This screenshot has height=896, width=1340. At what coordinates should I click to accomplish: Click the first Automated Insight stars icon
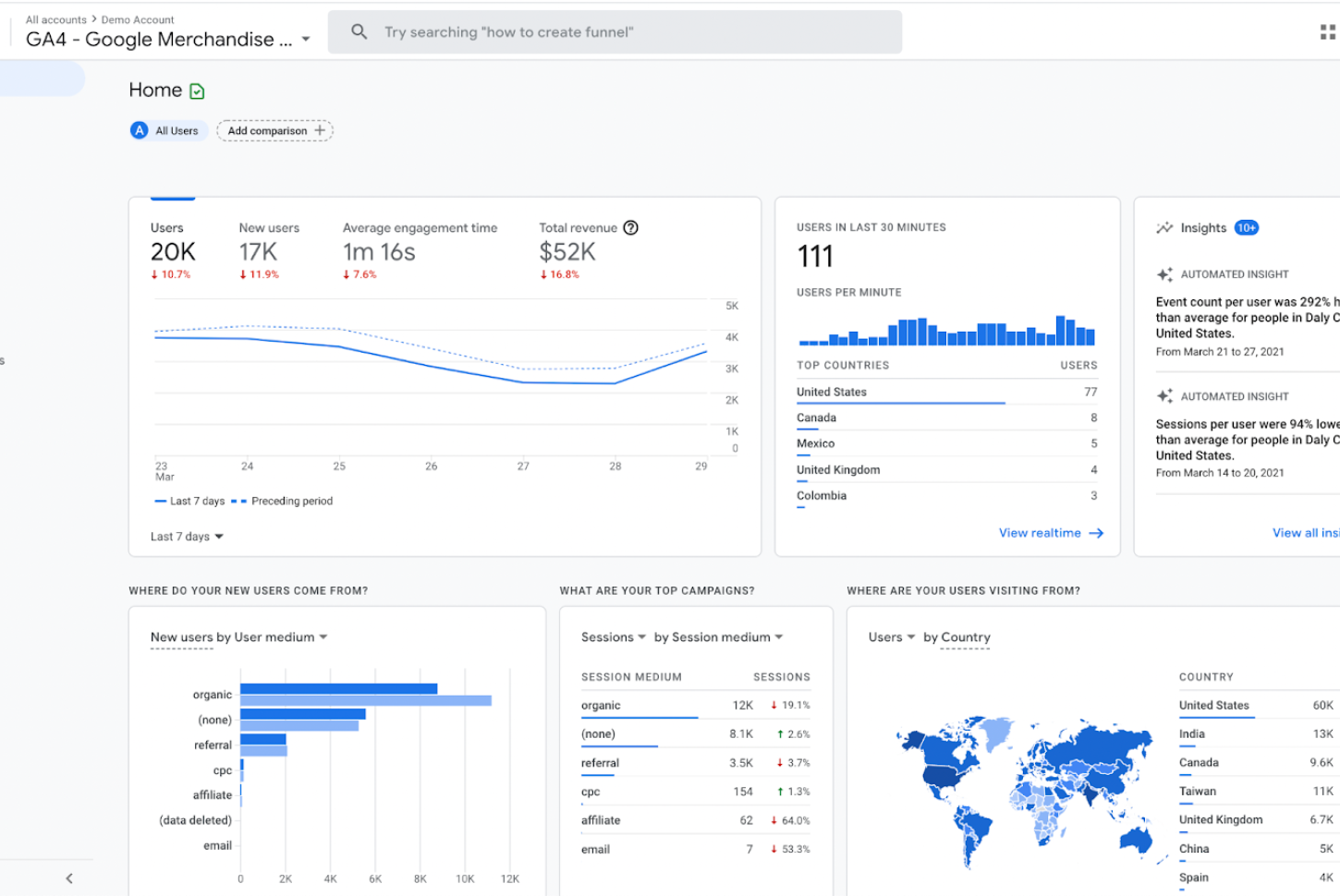(1164, 273)
